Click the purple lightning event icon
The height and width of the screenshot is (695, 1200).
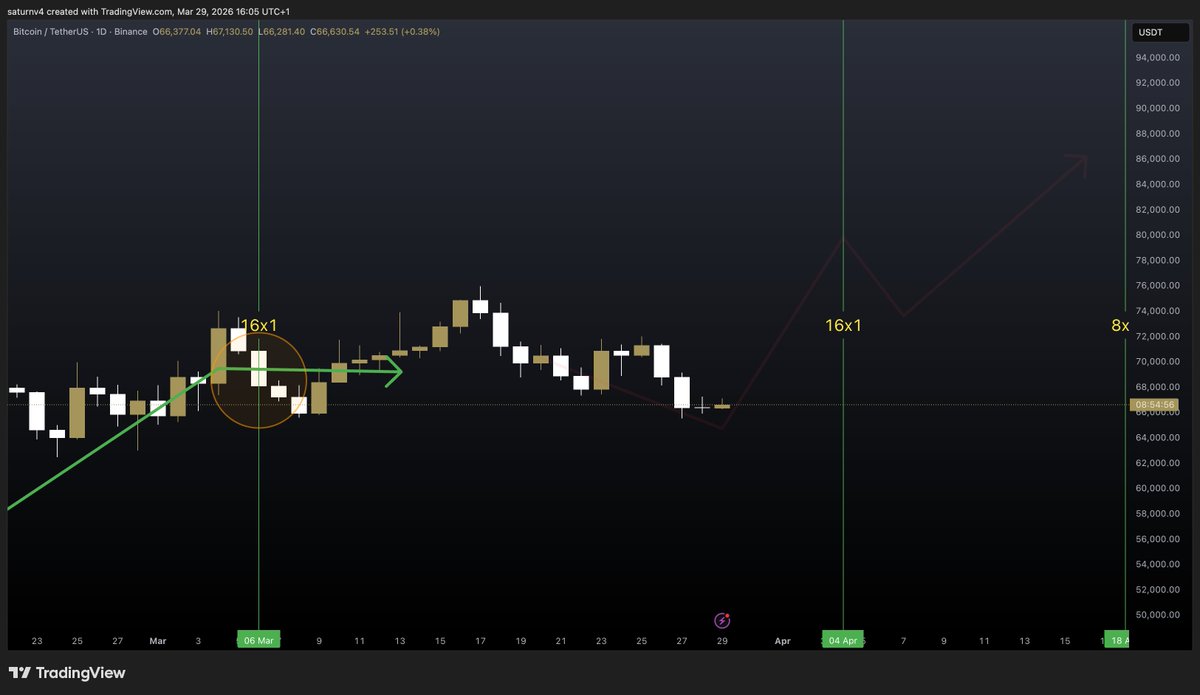point(722,620)
